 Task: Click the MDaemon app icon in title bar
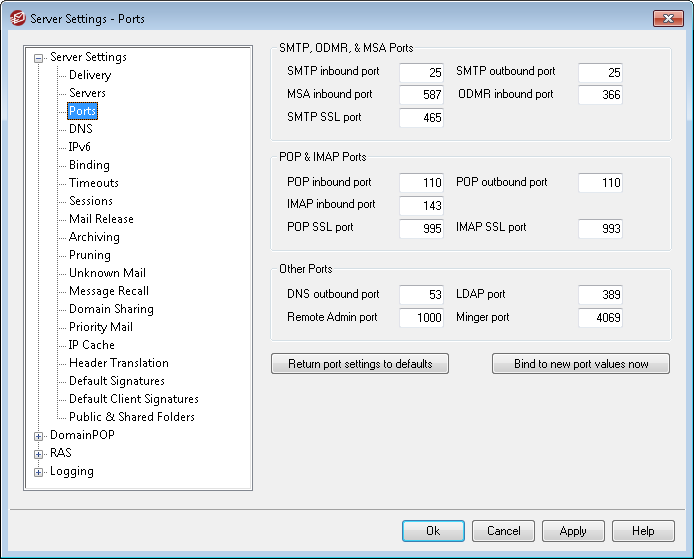pos(16,18)
